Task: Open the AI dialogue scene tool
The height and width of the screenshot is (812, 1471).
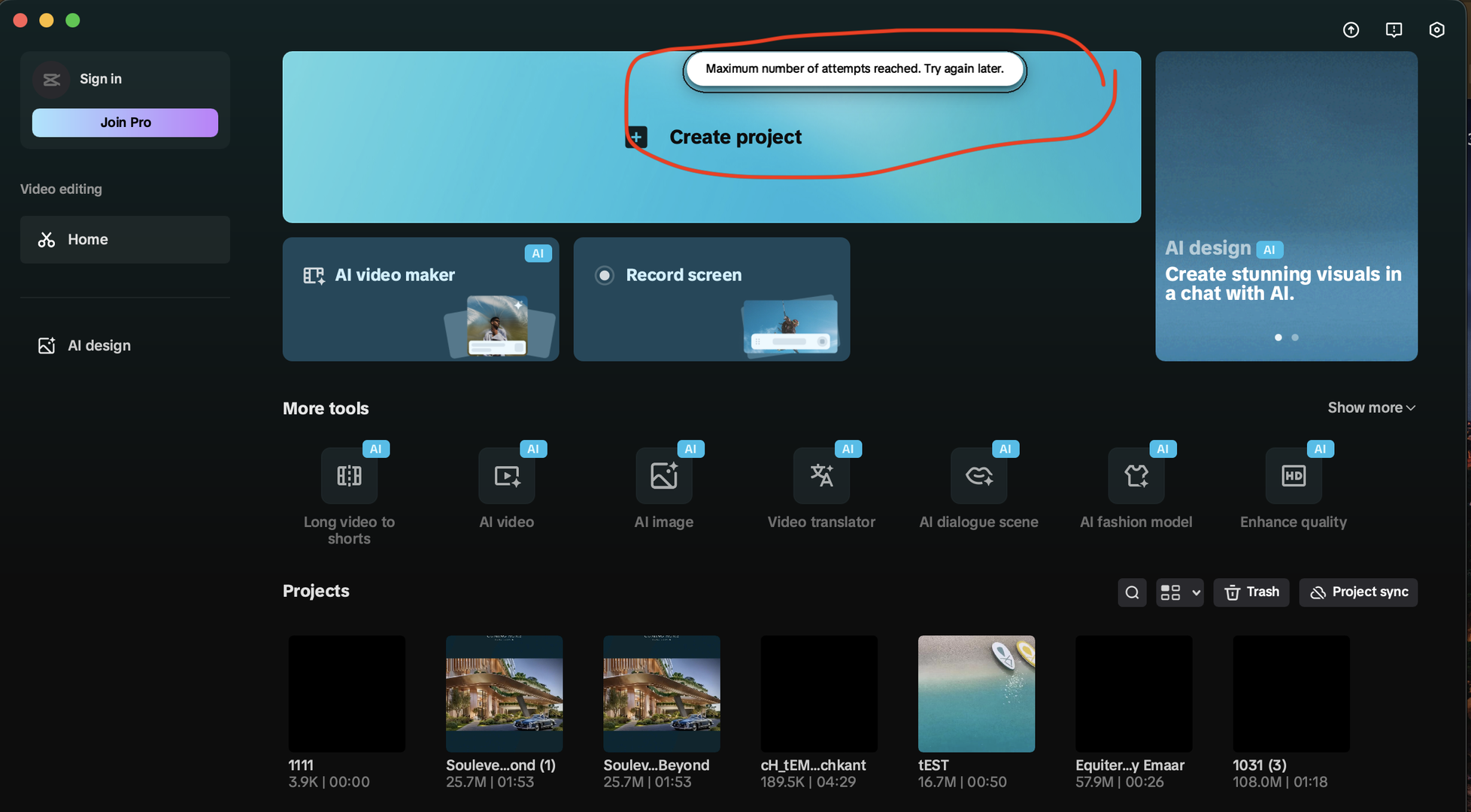Action: 978,475
